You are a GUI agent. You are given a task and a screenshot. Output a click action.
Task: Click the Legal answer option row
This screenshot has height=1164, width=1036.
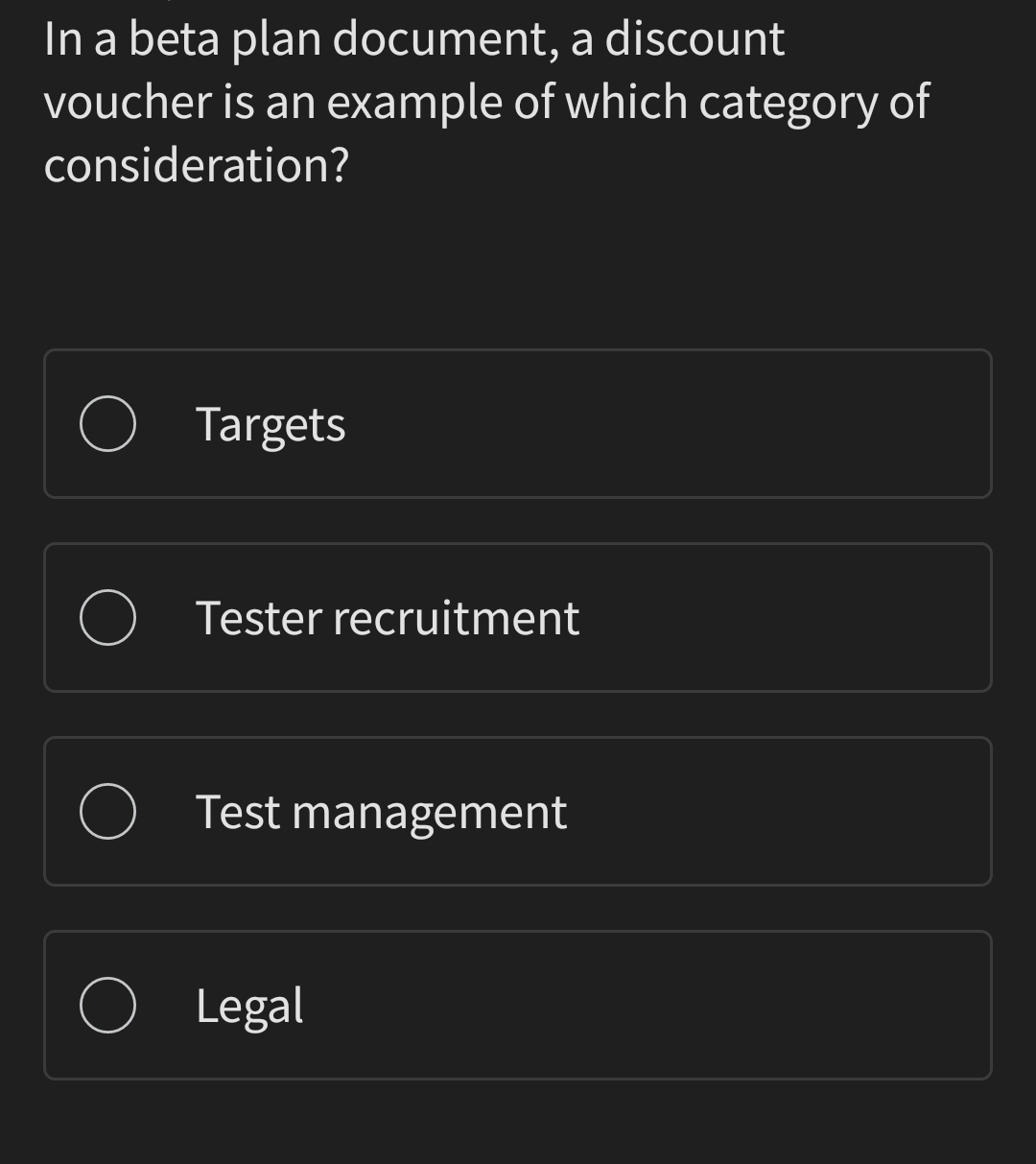[x=518, y=1006]
